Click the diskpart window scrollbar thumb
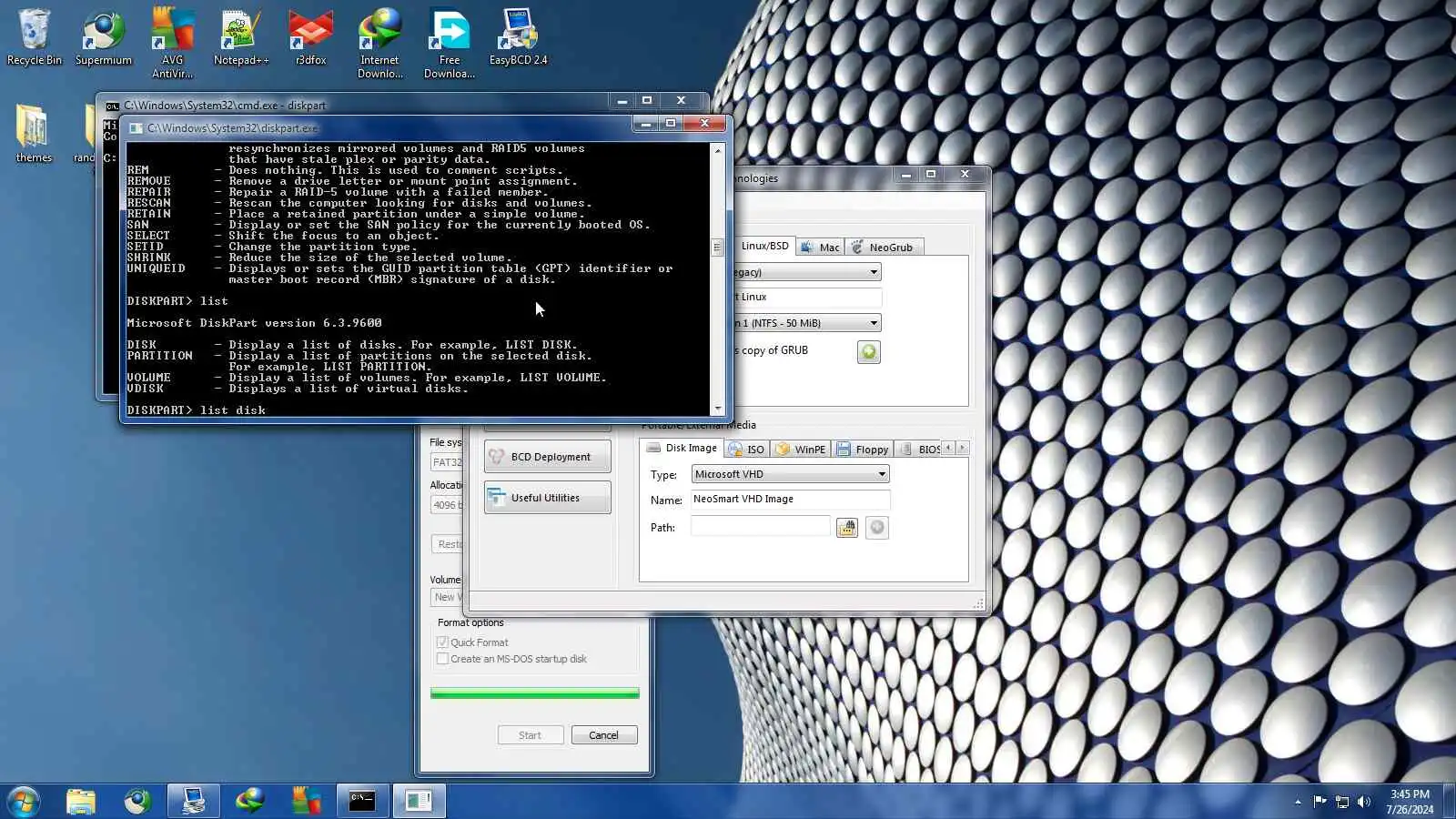The height and width of the screenshot is (819, 1456). [717, 247]
